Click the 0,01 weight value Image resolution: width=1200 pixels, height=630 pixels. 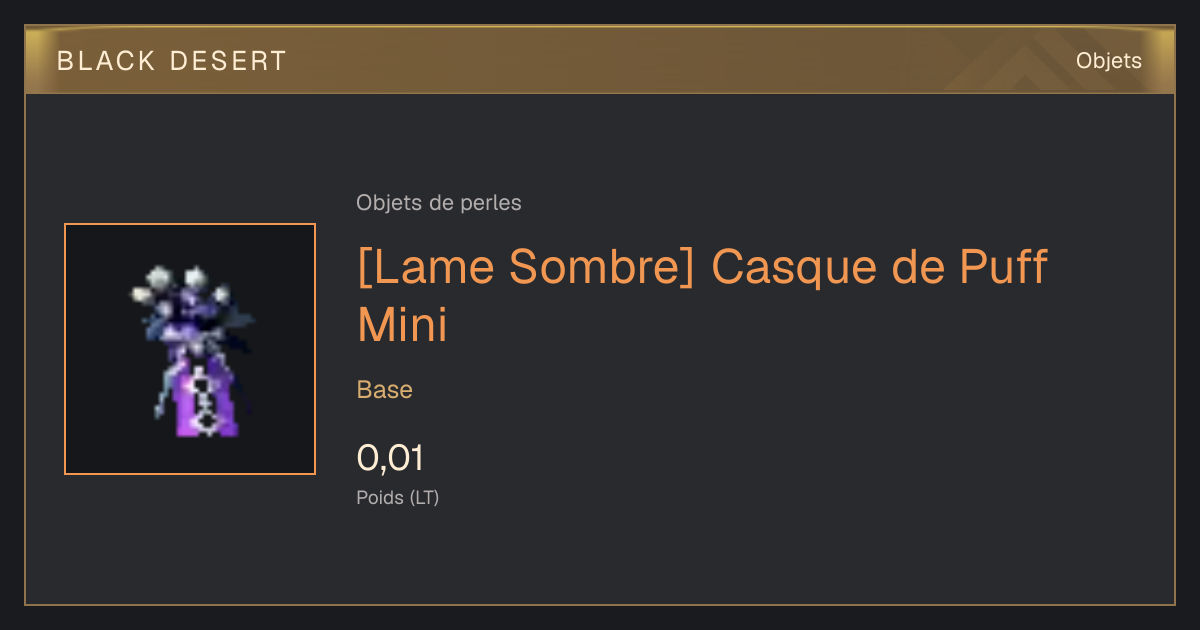[390, 458]
